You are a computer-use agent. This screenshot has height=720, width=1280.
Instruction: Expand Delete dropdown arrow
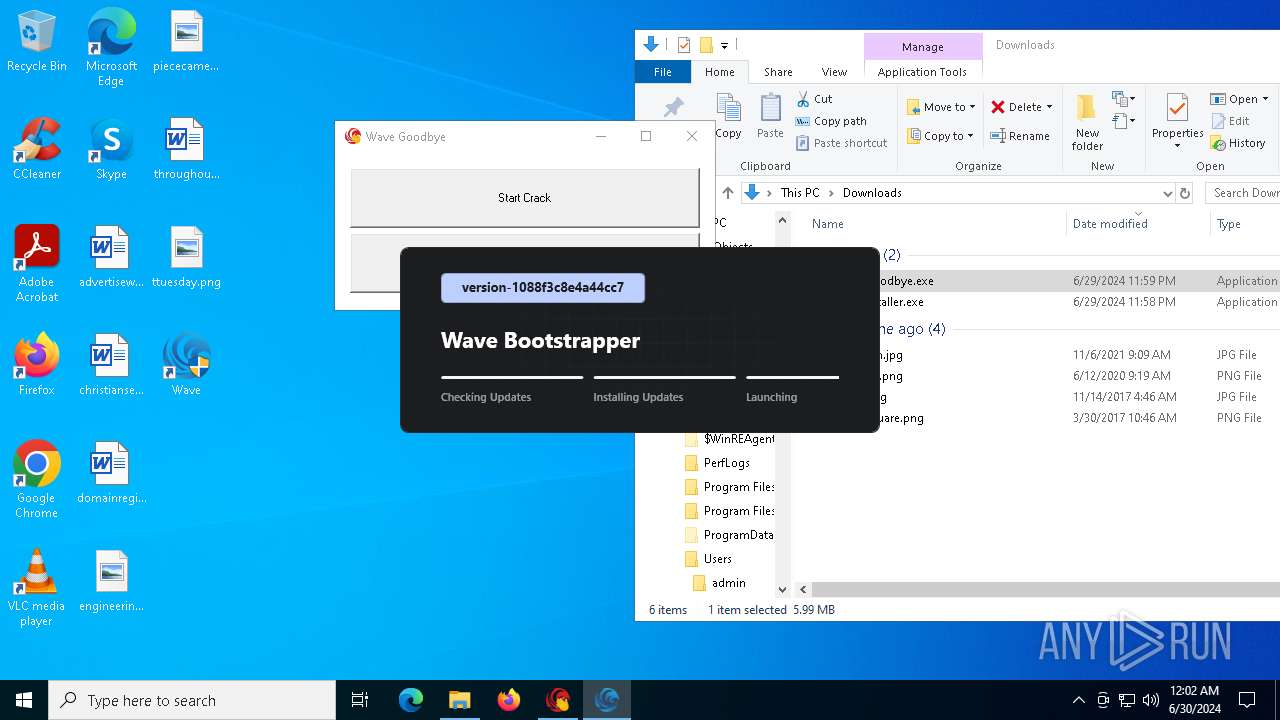tap(1049, 107)
